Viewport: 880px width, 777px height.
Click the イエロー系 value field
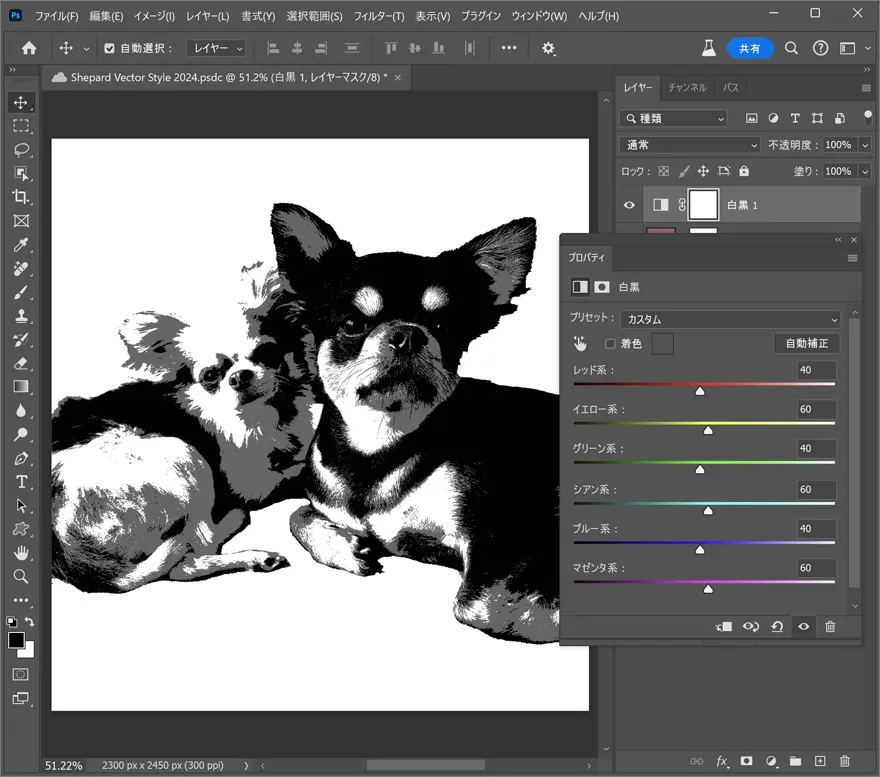click(815, 409)
